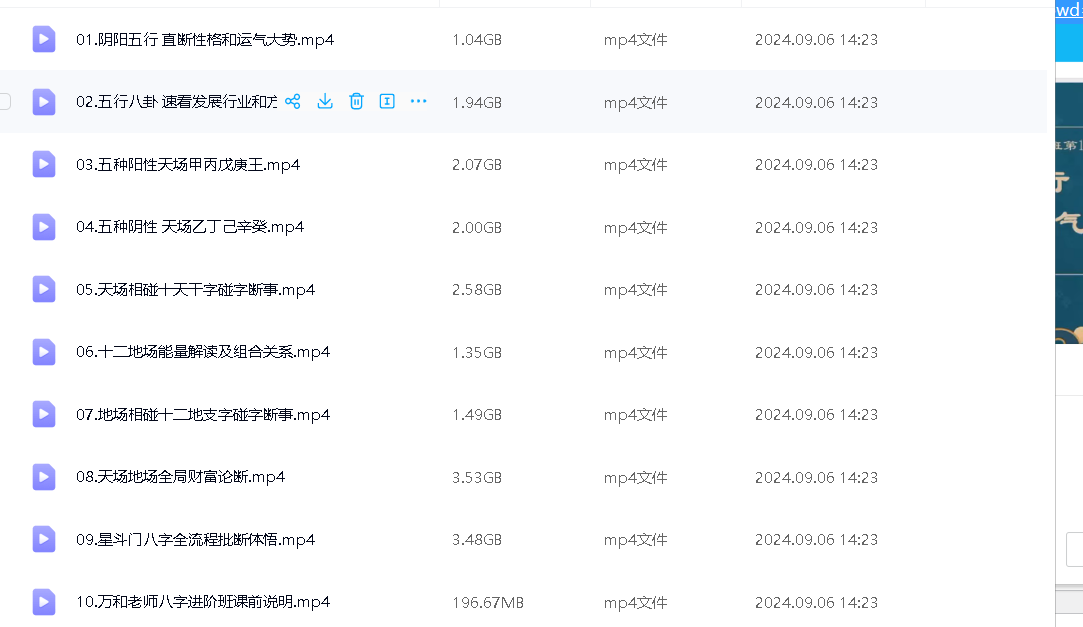1083x627 pixels.
Task: Delete file 02 using the trash icon
Action: point(356,101)
